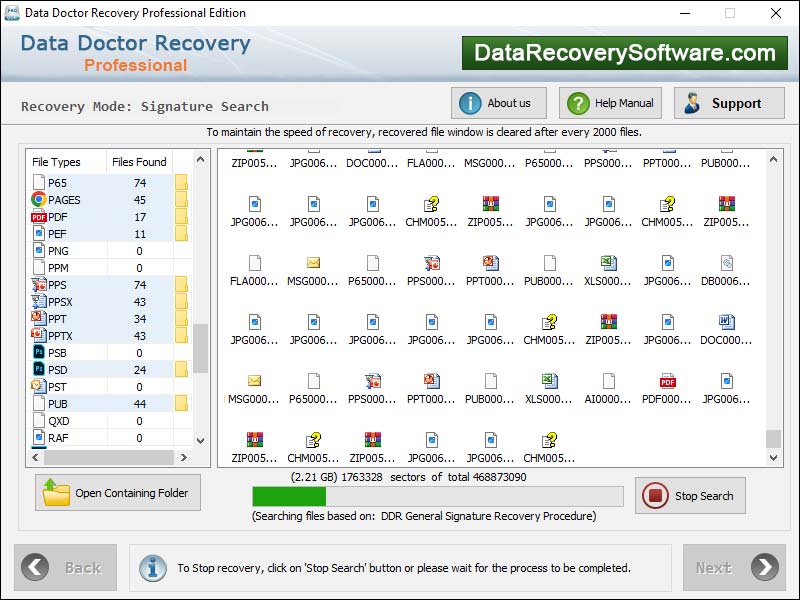The image size is (800, 600).
Task: Select the PPS file type icon
Action: pos(39,285)
